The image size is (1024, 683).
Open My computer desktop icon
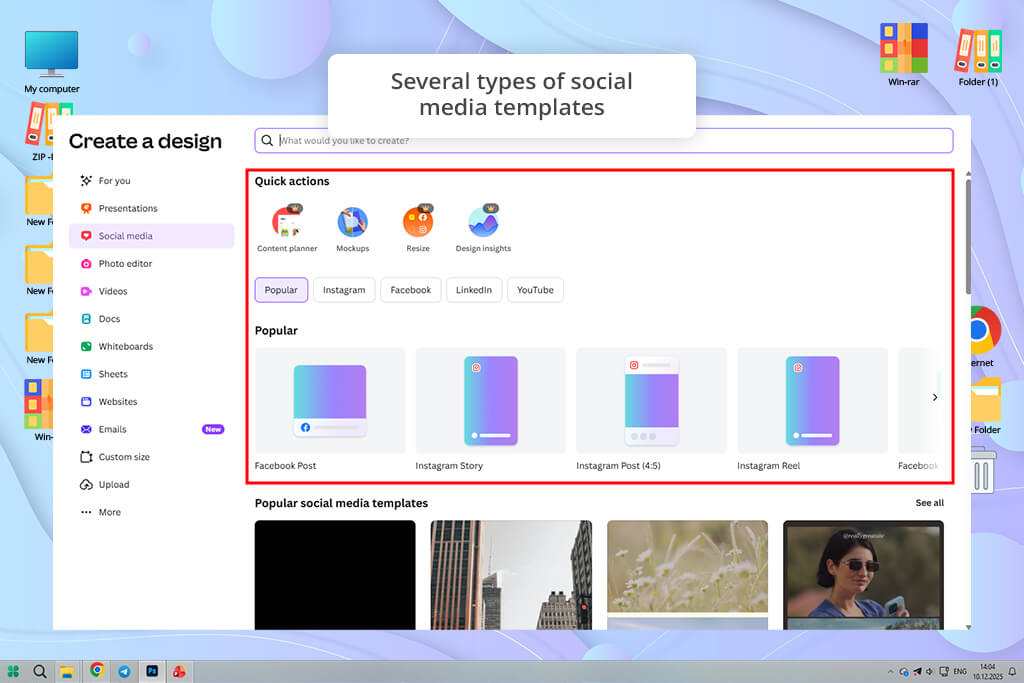(52, 62)
